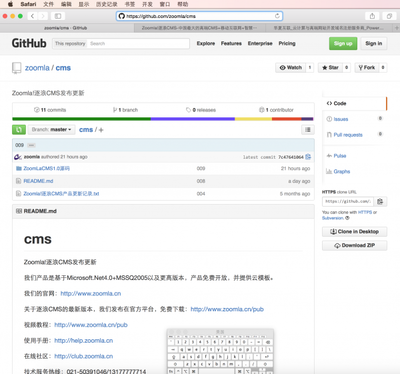Open the Pricing link

287,44
